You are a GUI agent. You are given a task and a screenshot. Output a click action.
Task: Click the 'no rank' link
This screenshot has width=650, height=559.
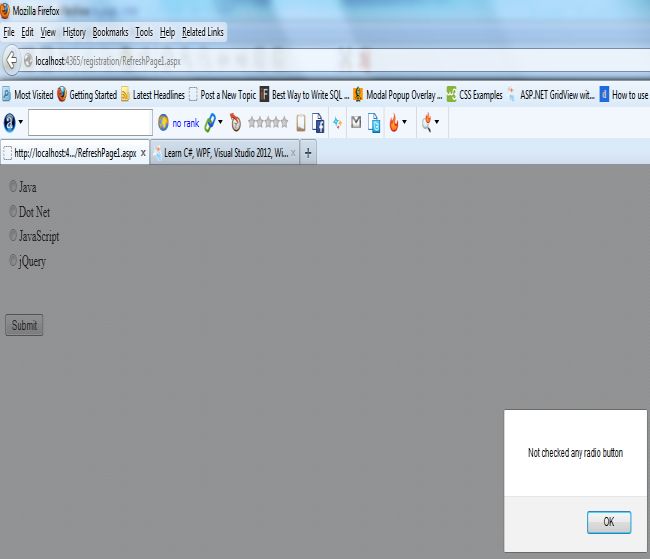[x=186, y=123]
